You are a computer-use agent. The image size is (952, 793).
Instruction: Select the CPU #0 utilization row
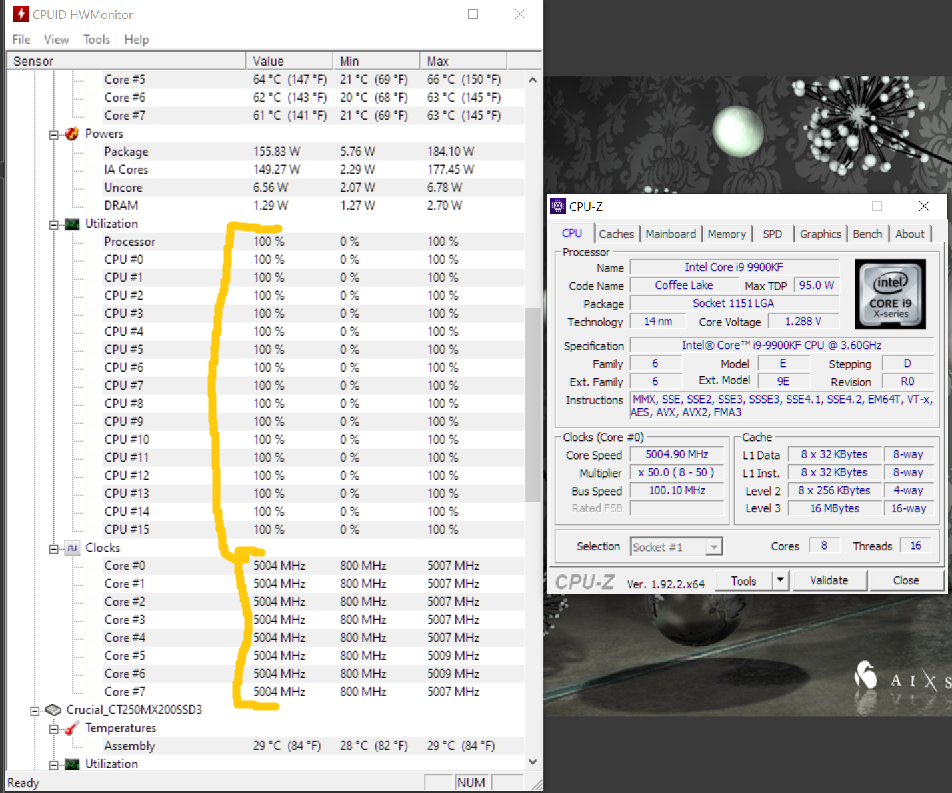pyautogui.click(x=313, y=260)
